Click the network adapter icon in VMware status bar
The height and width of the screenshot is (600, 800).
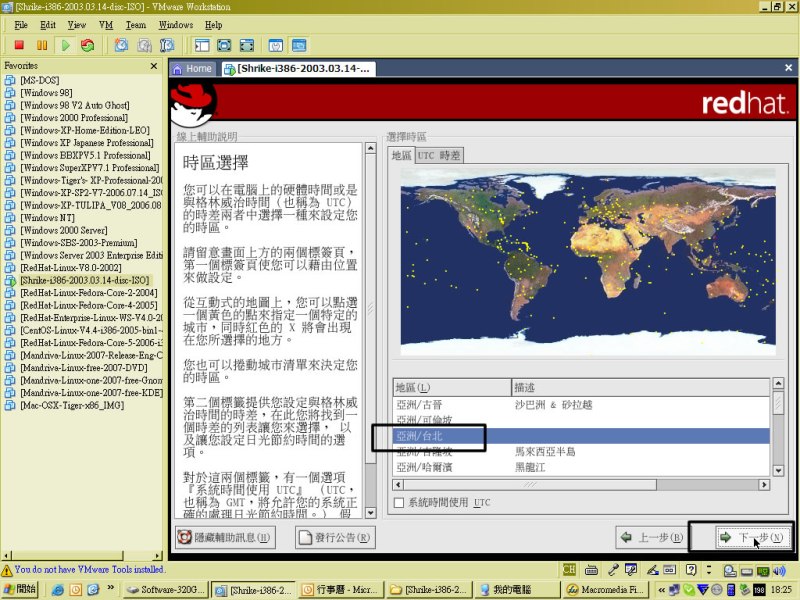[x=763, y=571]
